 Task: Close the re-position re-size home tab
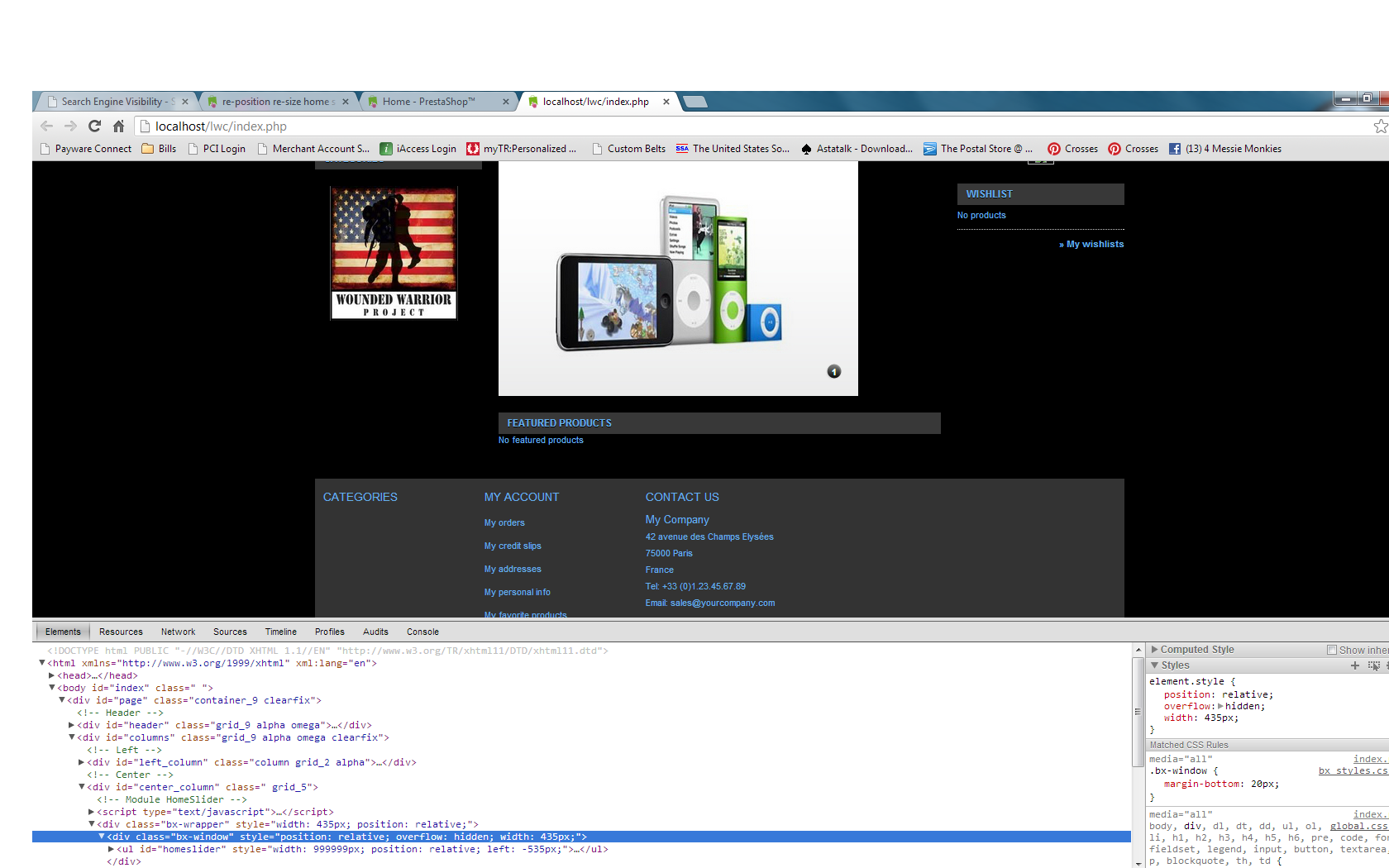pos(346,102)
